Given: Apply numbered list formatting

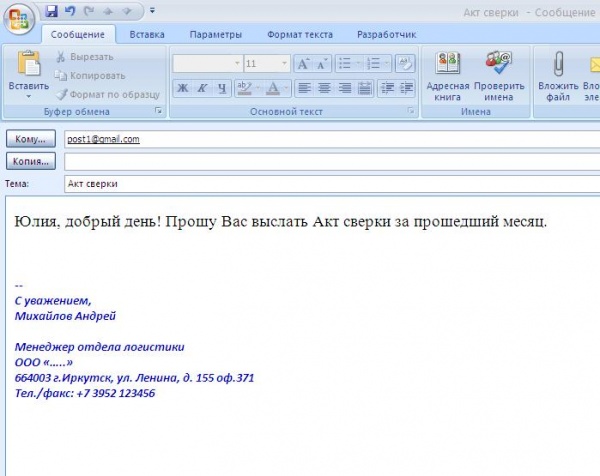Looking at the screenshot, I should tap(373, 64).
